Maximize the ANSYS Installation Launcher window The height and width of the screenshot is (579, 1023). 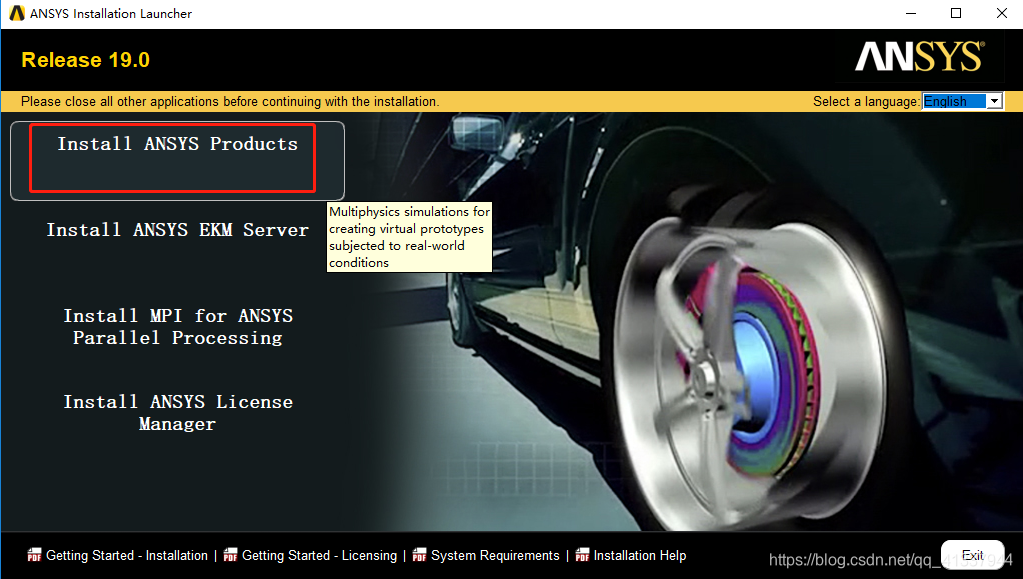(956, 13)
